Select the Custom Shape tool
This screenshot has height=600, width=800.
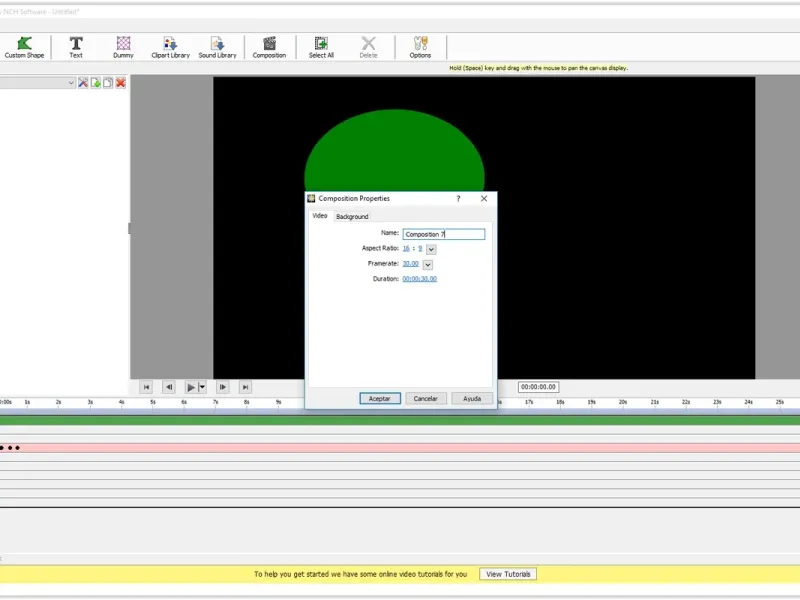click(24, 47)
